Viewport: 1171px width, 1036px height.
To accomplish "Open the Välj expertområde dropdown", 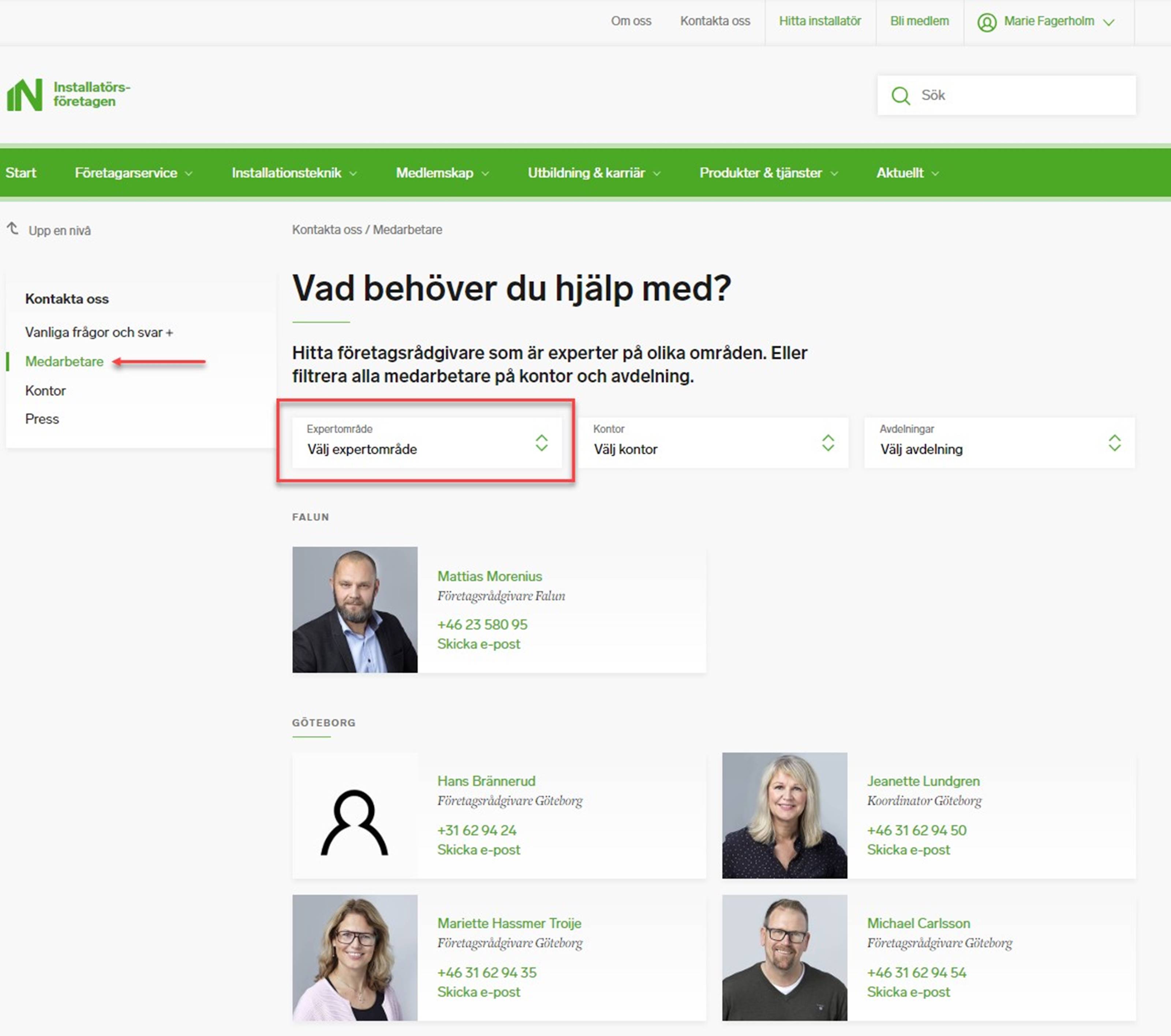I will [427, 443].
